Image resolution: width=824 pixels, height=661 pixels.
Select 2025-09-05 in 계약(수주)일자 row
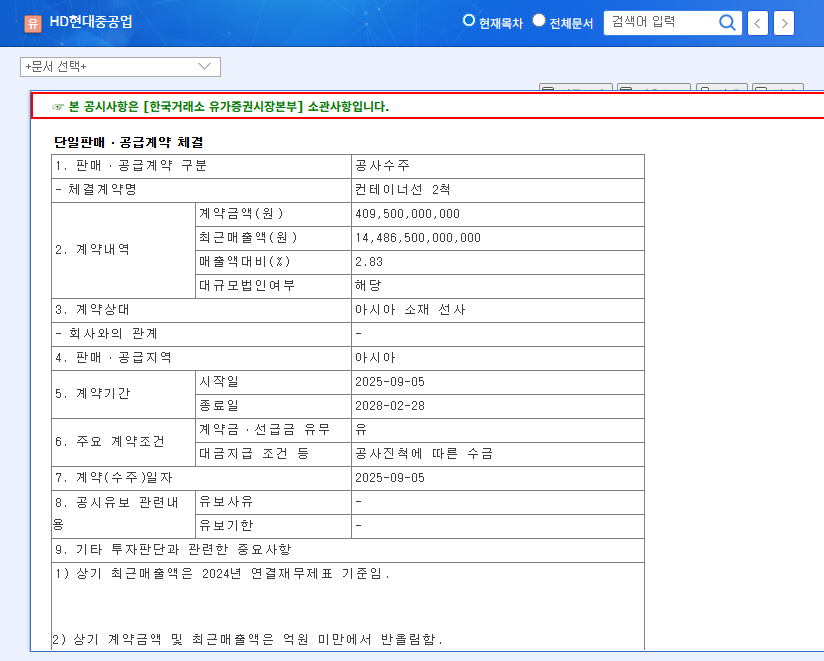click(390, 478)
